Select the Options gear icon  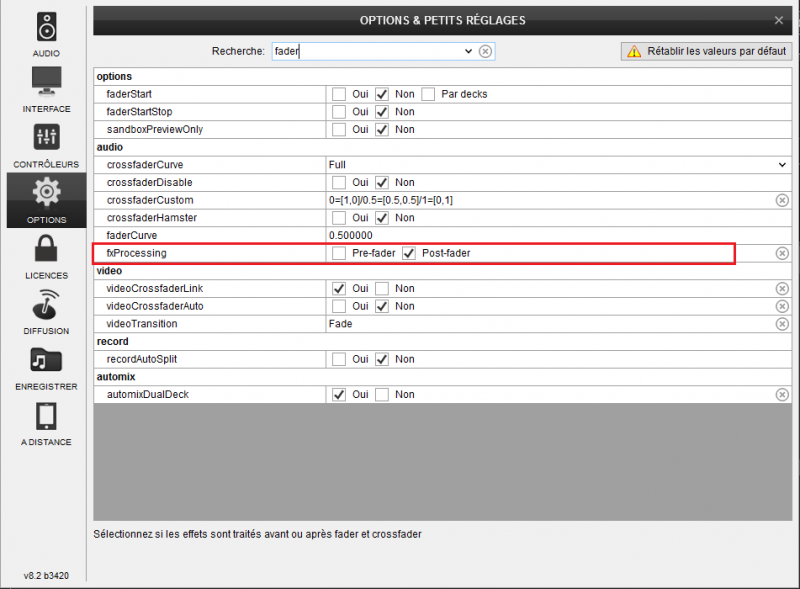(x=46, y=192)
